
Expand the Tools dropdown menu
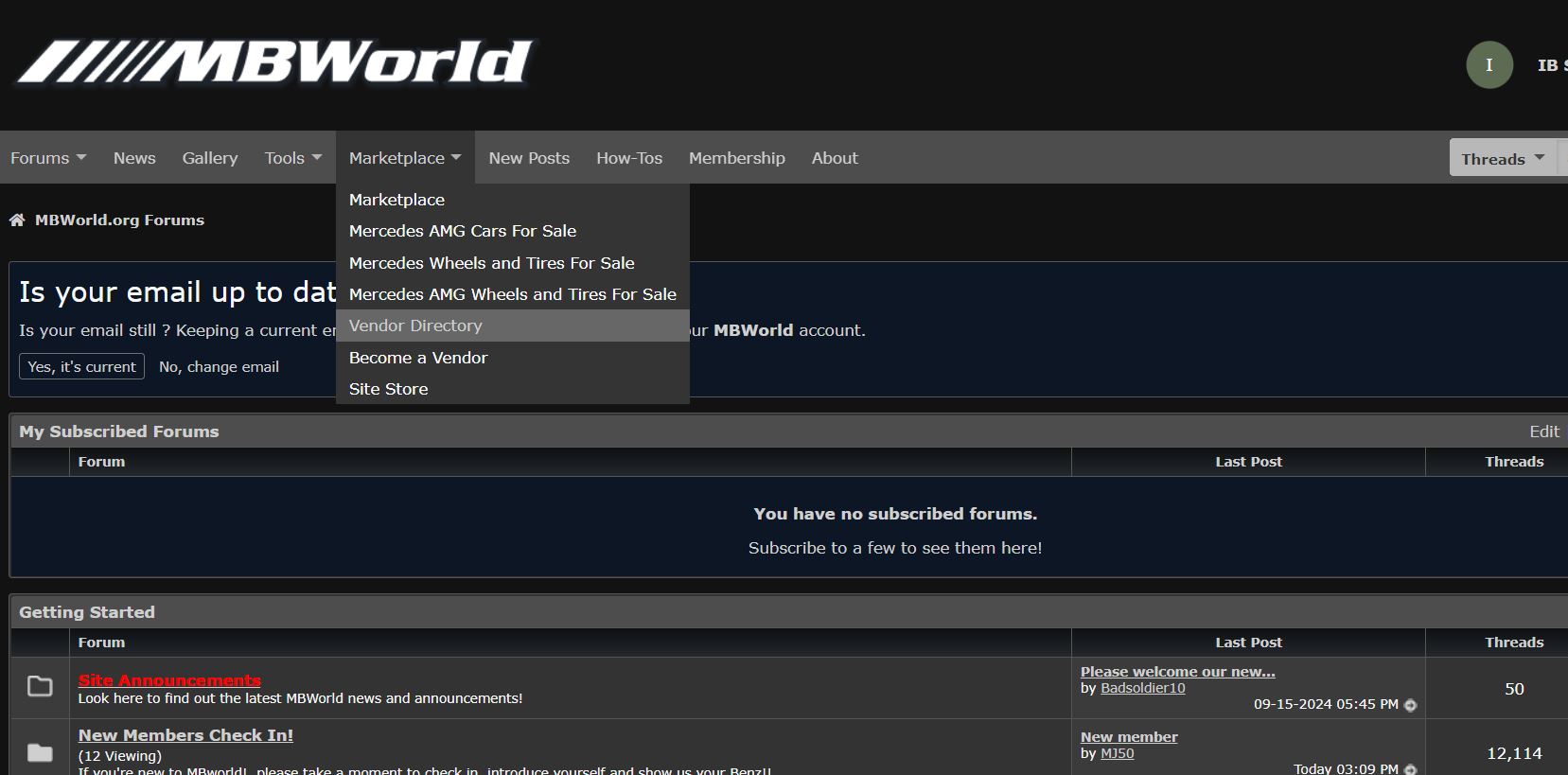(293, 158)
